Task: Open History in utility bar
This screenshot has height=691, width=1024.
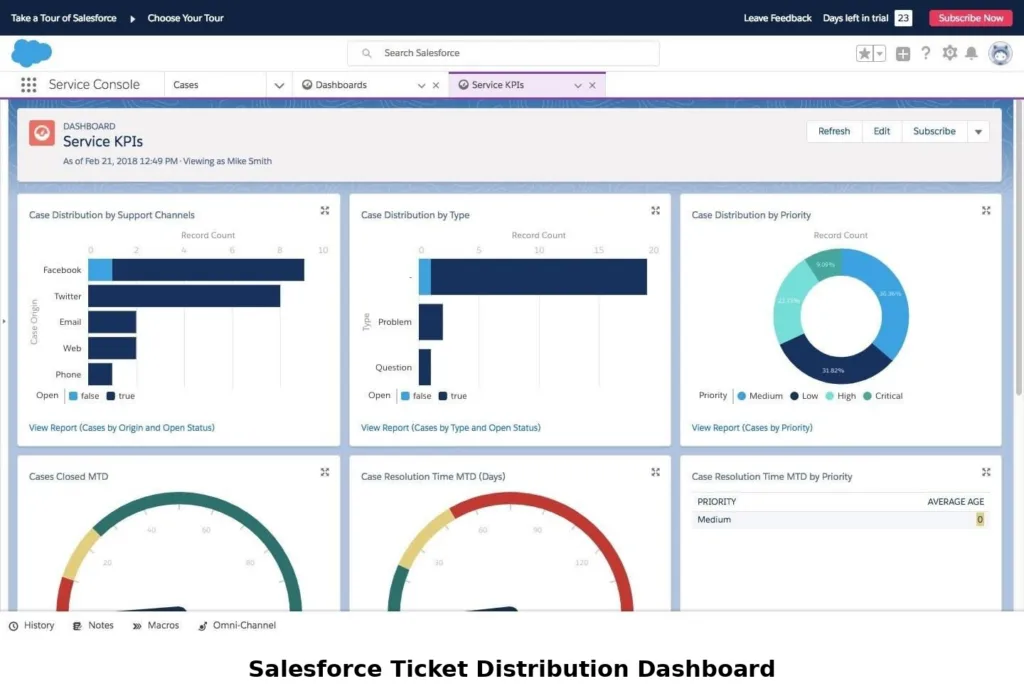Action: (31, 626)
